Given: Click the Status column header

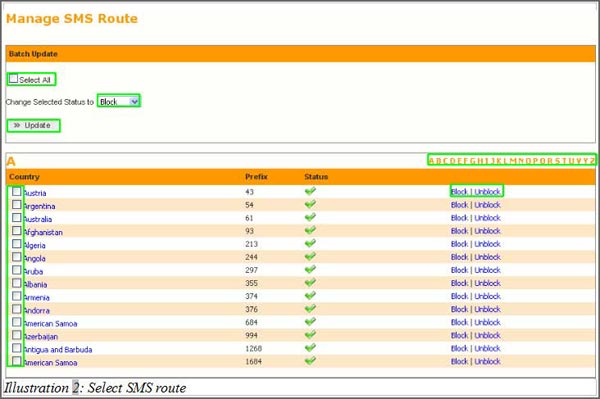Looking at the screenshot, I should (316, 177).
